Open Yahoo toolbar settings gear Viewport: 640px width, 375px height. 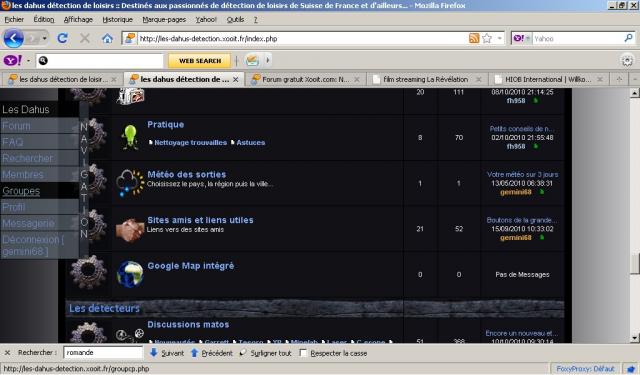click(x=627, y=61)
